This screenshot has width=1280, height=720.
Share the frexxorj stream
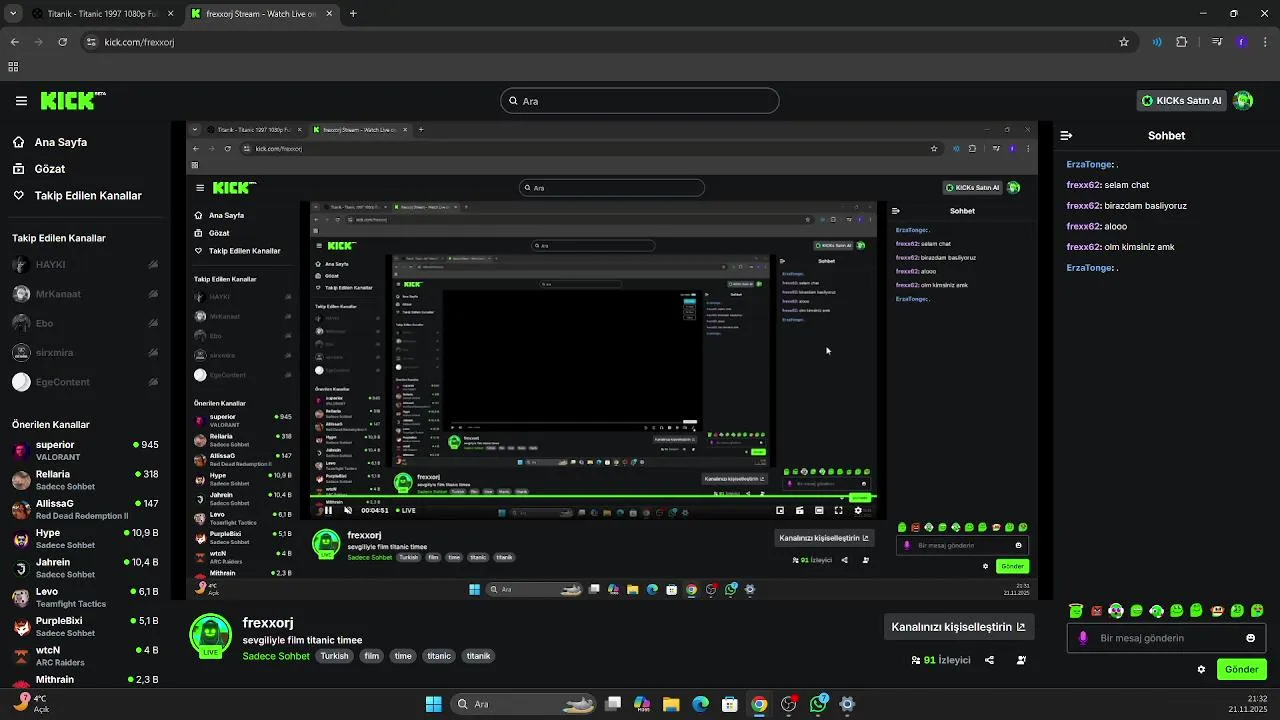[x=989, y=660]
